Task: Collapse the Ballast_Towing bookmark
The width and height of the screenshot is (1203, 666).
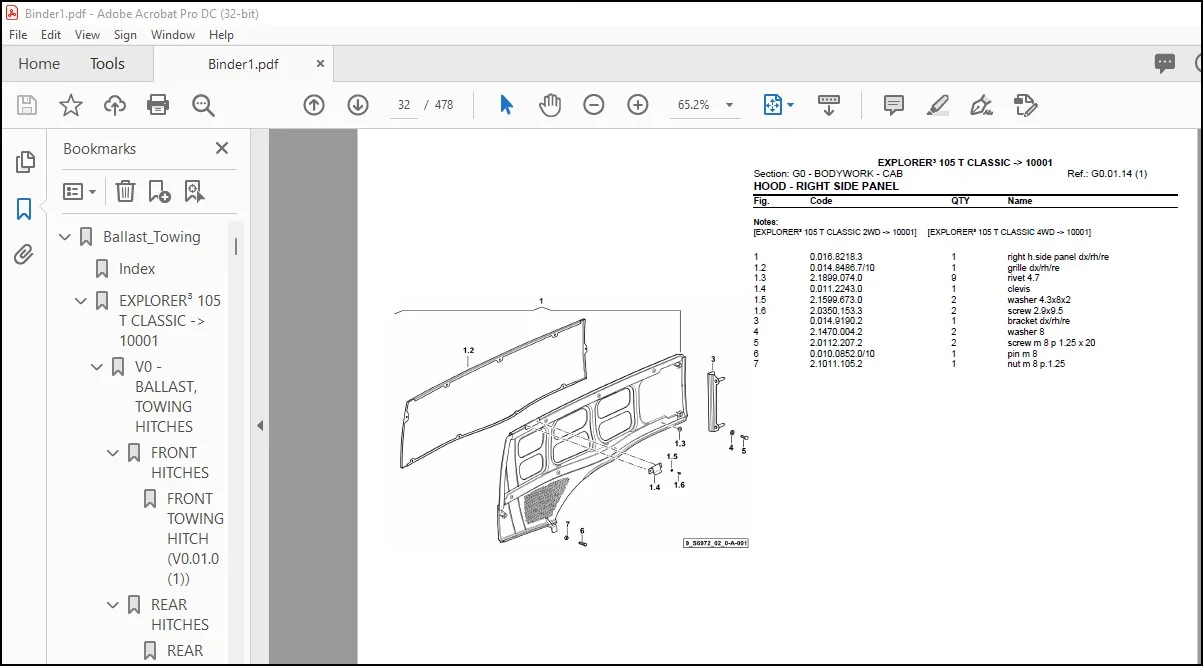Action: pyautogui.click(x=66, y=237)
